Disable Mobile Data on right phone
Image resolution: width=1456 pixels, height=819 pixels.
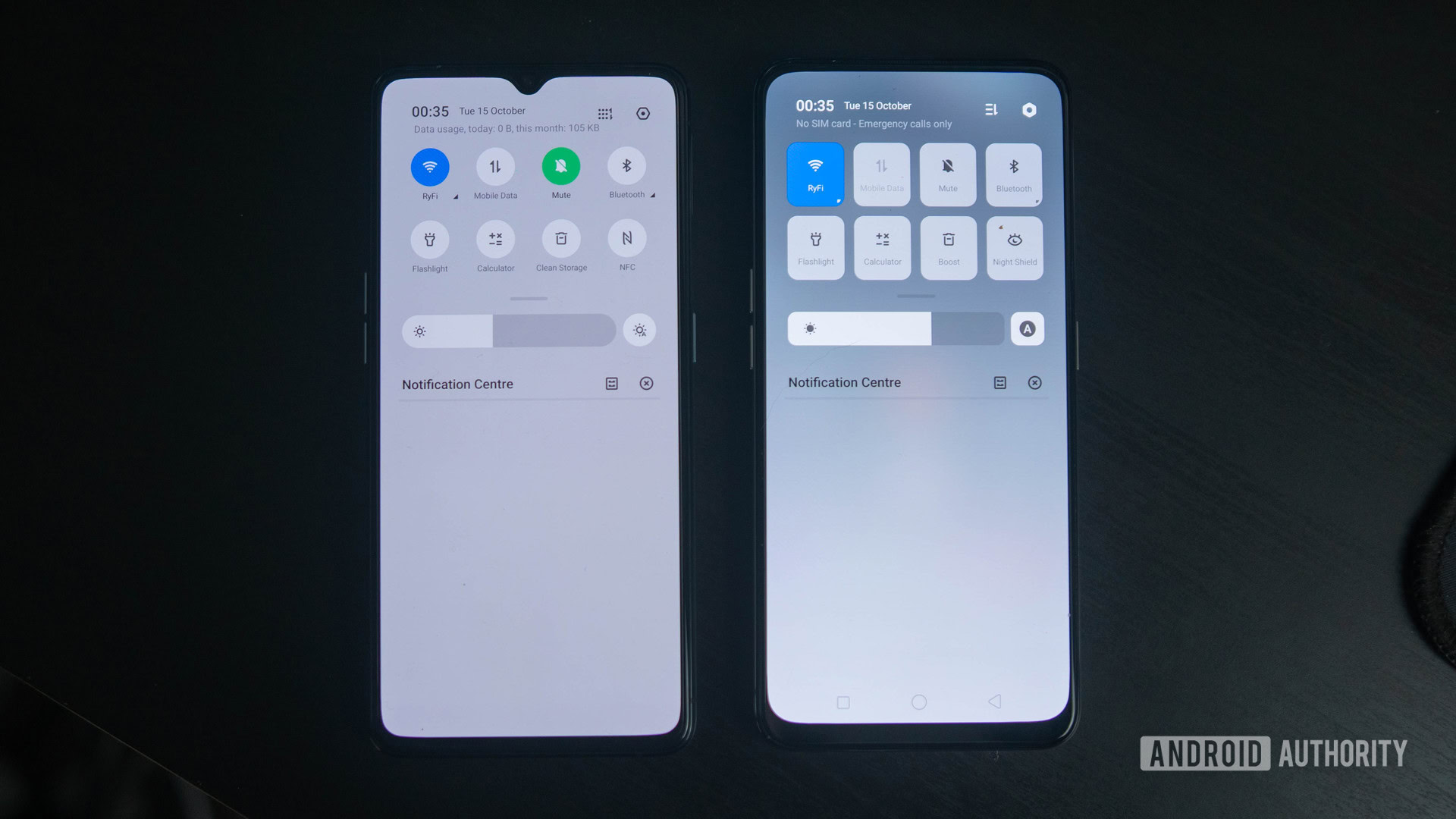(x=880, y=172)
